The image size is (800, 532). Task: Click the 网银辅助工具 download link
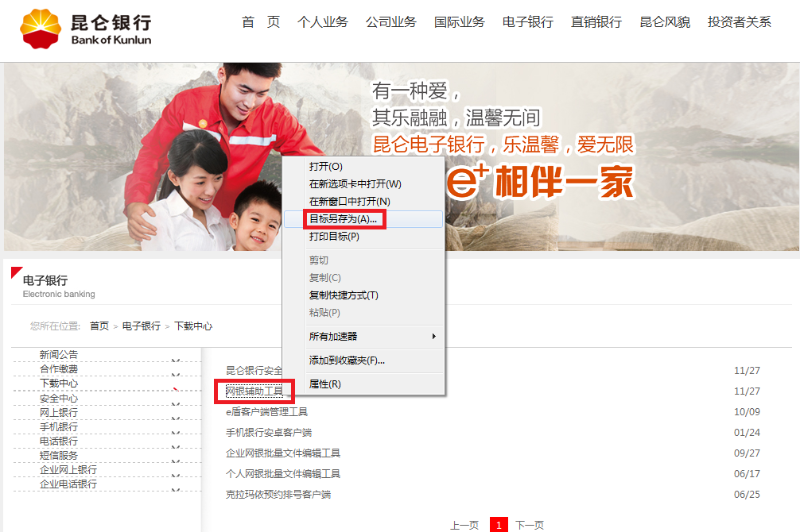coord(255,391)
